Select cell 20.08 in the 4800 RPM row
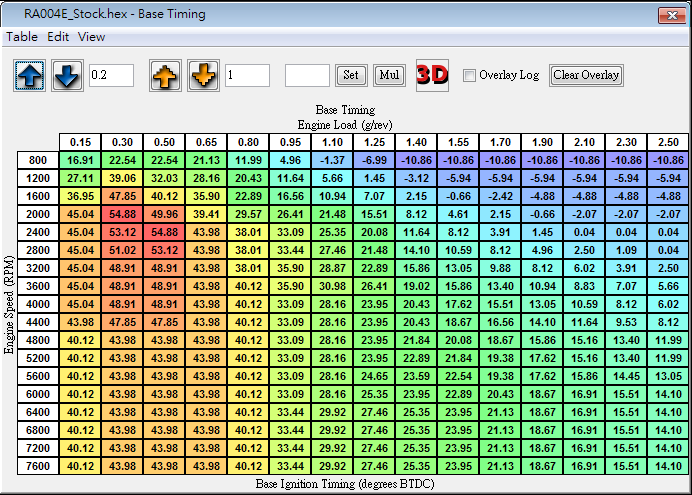This screenshot has height=495, width=692. coord(459,340)
